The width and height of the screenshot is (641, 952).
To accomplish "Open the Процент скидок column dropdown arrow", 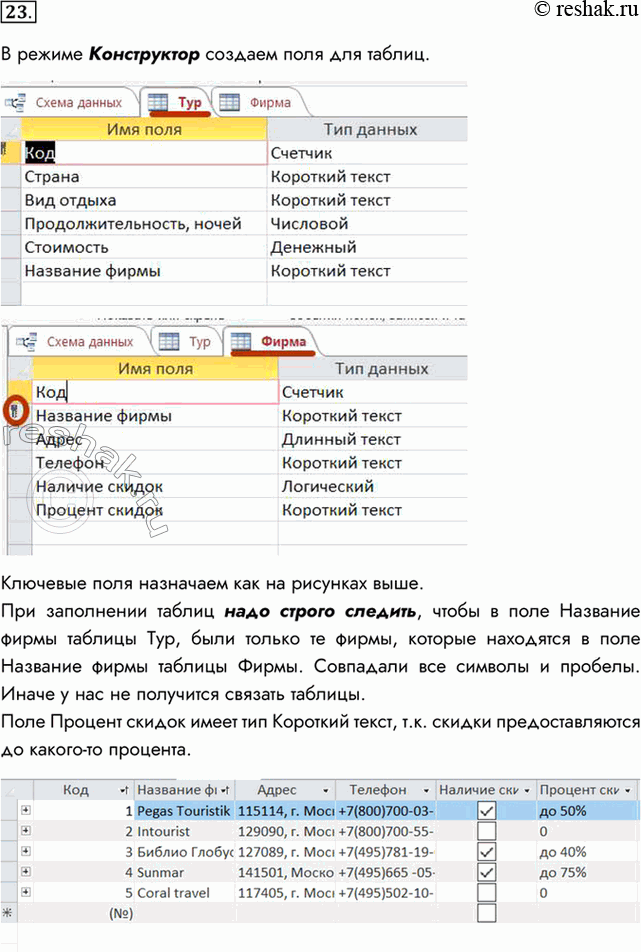I will [x=628, y=790].
